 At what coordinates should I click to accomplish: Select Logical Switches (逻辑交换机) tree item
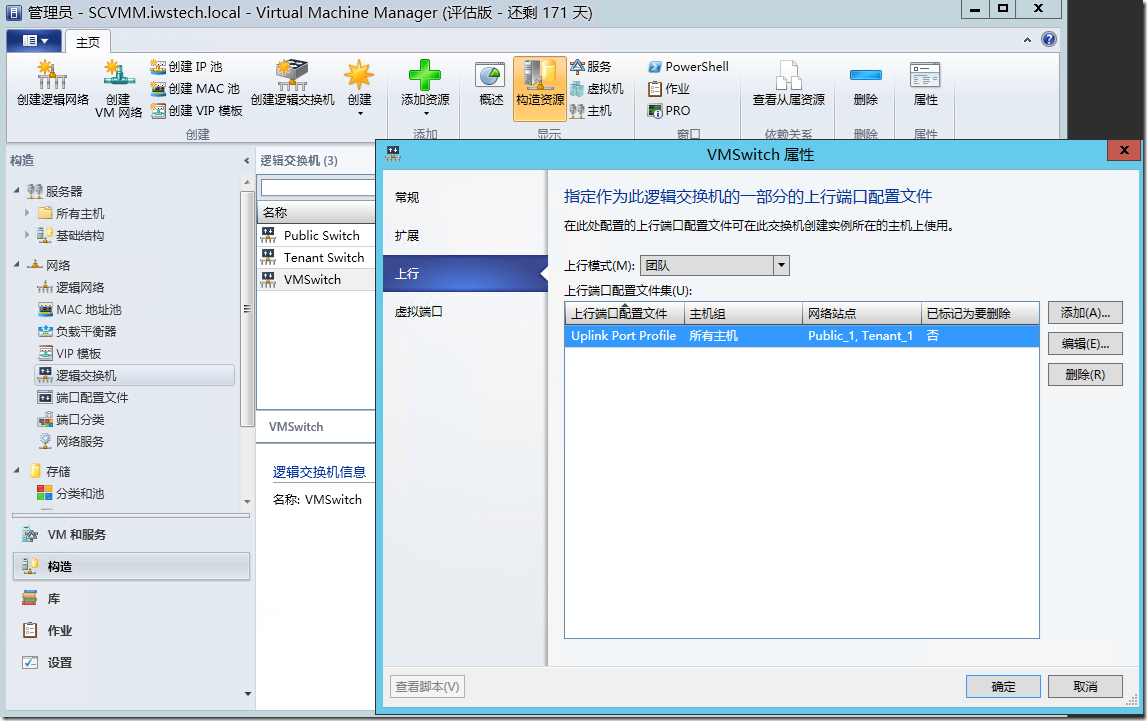(134, 375)
